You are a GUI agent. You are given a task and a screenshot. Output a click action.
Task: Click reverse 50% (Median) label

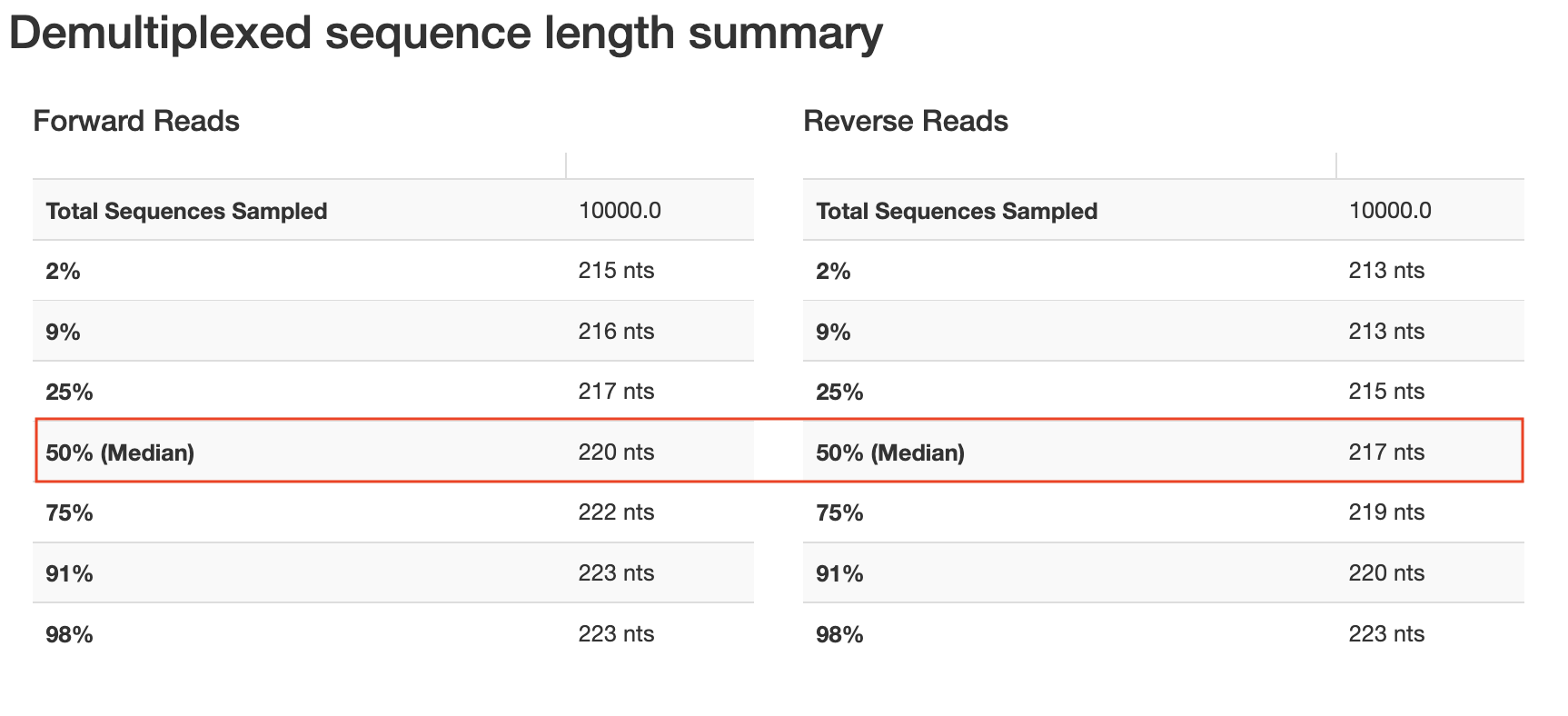pyautogui.click(x=890, y=452)
